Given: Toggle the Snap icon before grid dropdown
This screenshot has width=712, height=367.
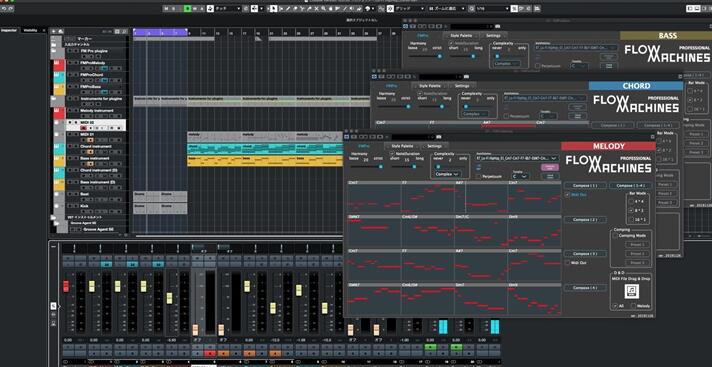Looking at the screenshot, I should pos(390,9).
